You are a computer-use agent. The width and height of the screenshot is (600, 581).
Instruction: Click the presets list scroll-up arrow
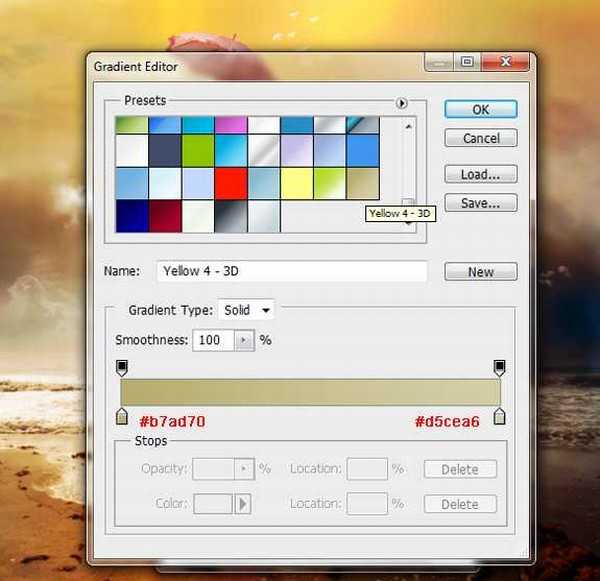coord(408,126)
